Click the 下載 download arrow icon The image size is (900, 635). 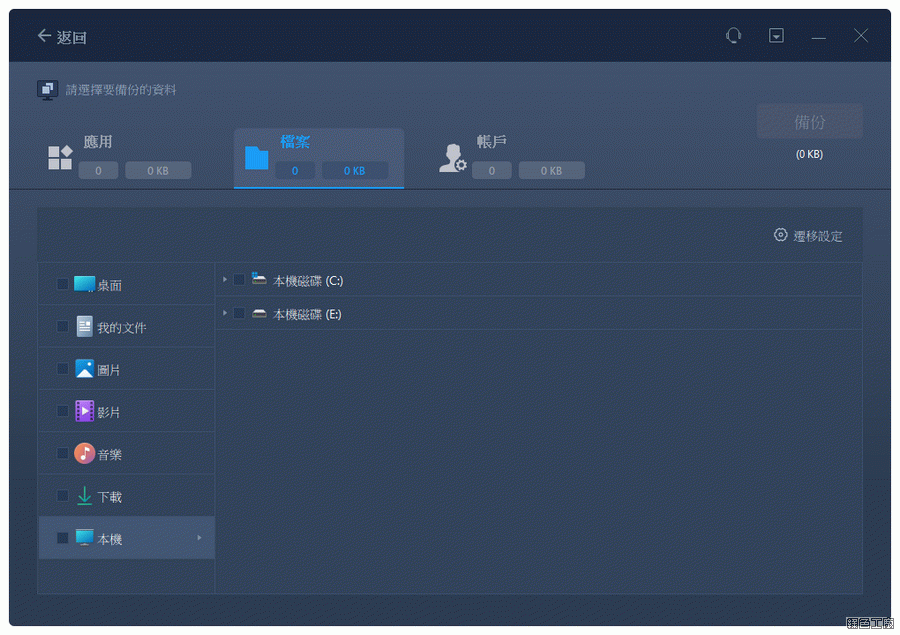[84, 496]
